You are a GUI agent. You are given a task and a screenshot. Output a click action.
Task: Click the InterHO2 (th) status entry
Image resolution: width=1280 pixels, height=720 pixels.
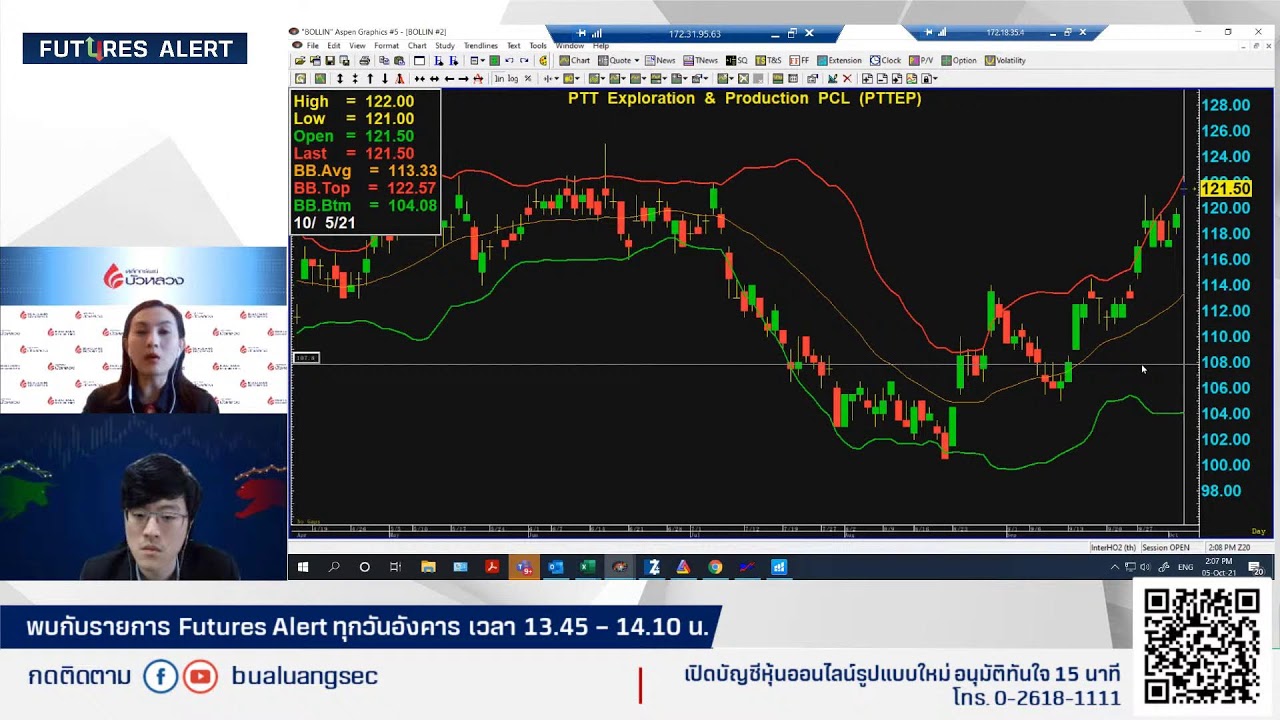click(1113, 547)
